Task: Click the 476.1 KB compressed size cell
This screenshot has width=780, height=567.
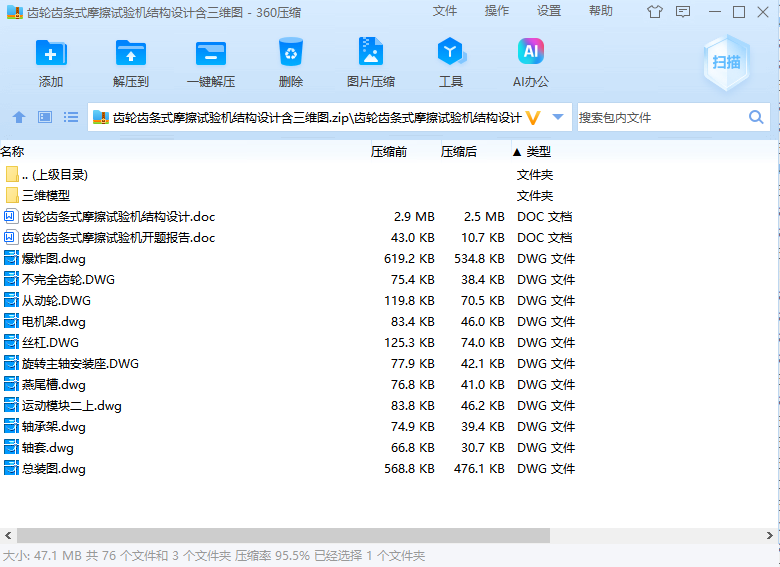Action: [x=479, y=469]
